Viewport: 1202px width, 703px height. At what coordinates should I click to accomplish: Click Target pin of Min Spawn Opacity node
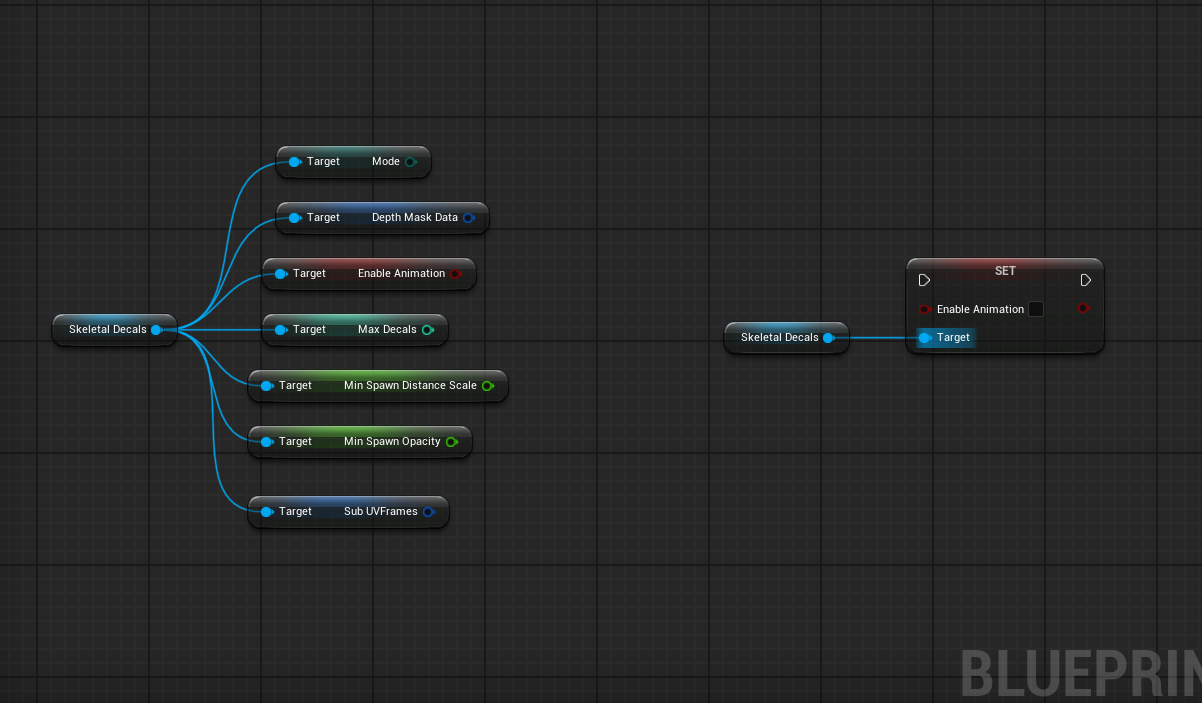(x=267, y=442)
